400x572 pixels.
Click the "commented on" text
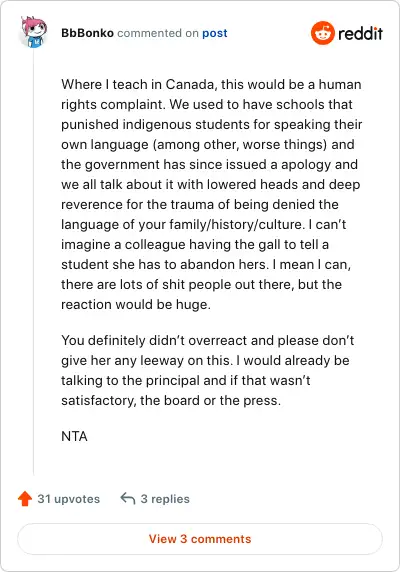click(x=158, y=33)
